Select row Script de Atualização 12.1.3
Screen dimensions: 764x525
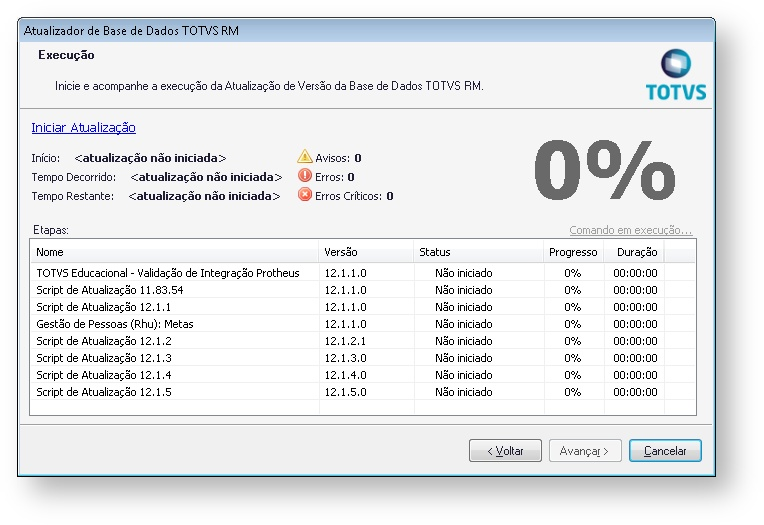tap(363, 358)
